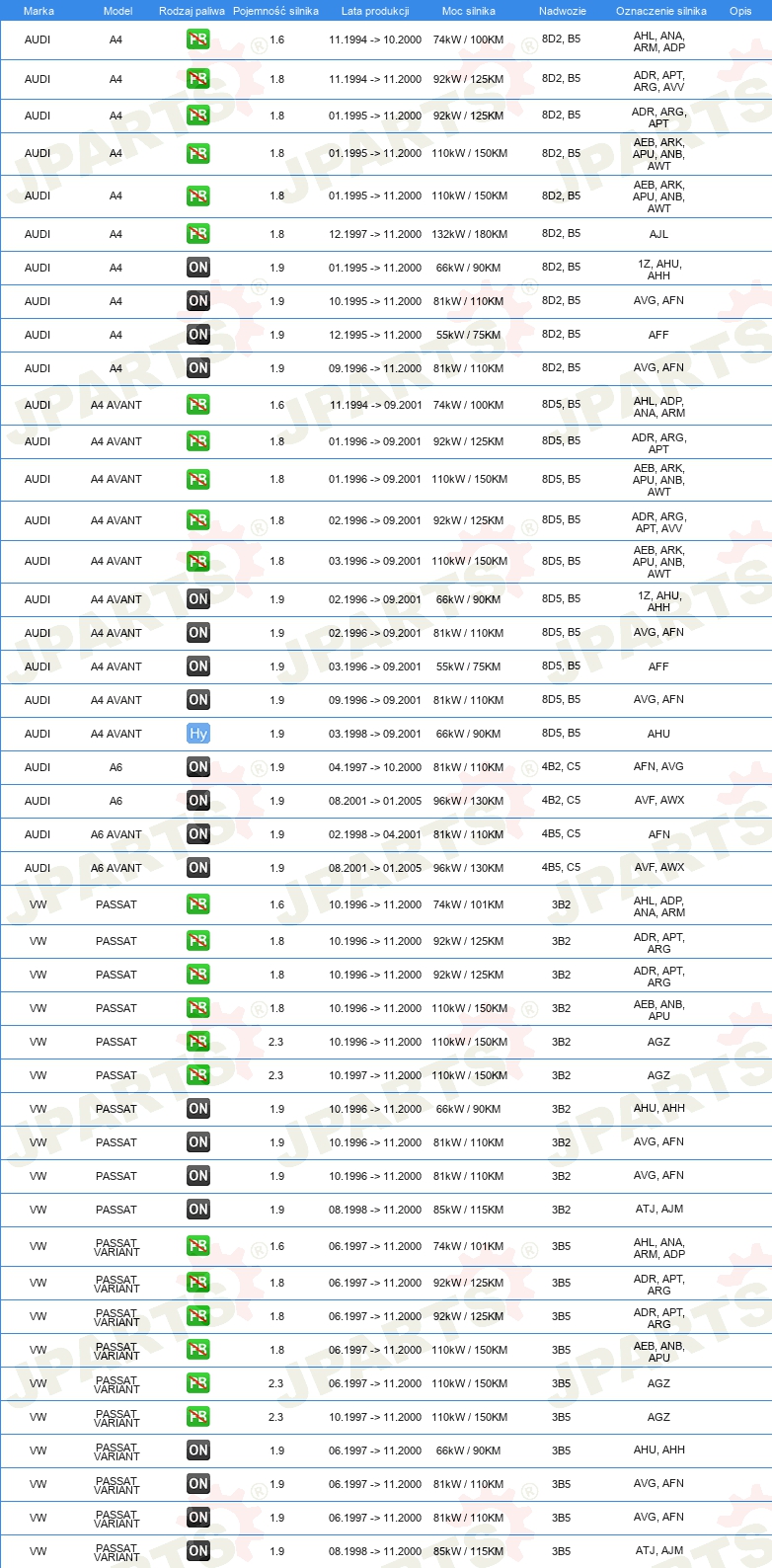Select the 11.1994 -> 09.2001 production years cell
The image size is (772, 1568).
pyautogui.click(x=375, y=405)
